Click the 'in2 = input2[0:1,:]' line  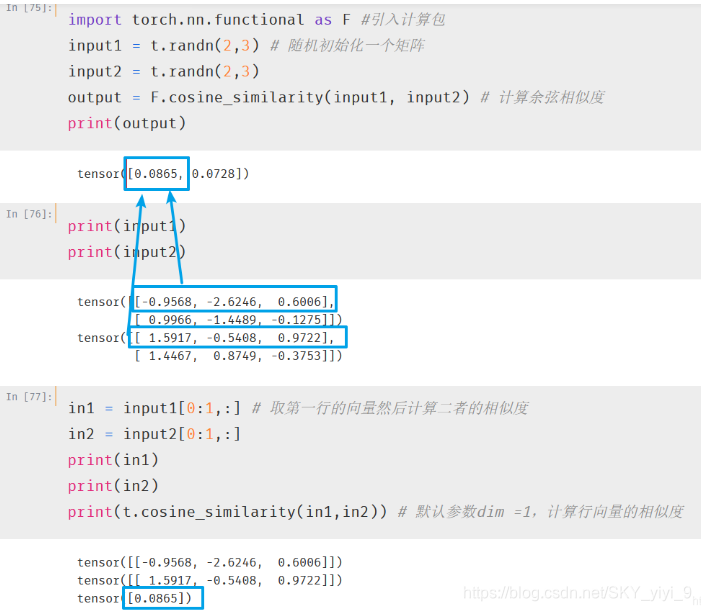(x=154, y=434)
